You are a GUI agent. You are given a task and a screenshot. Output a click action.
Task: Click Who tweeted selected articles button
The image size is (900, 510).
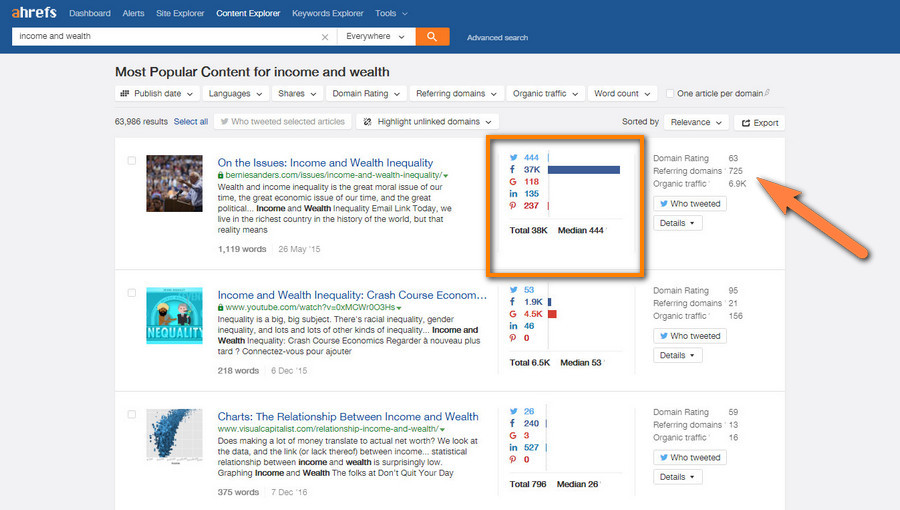coord(282,122)
